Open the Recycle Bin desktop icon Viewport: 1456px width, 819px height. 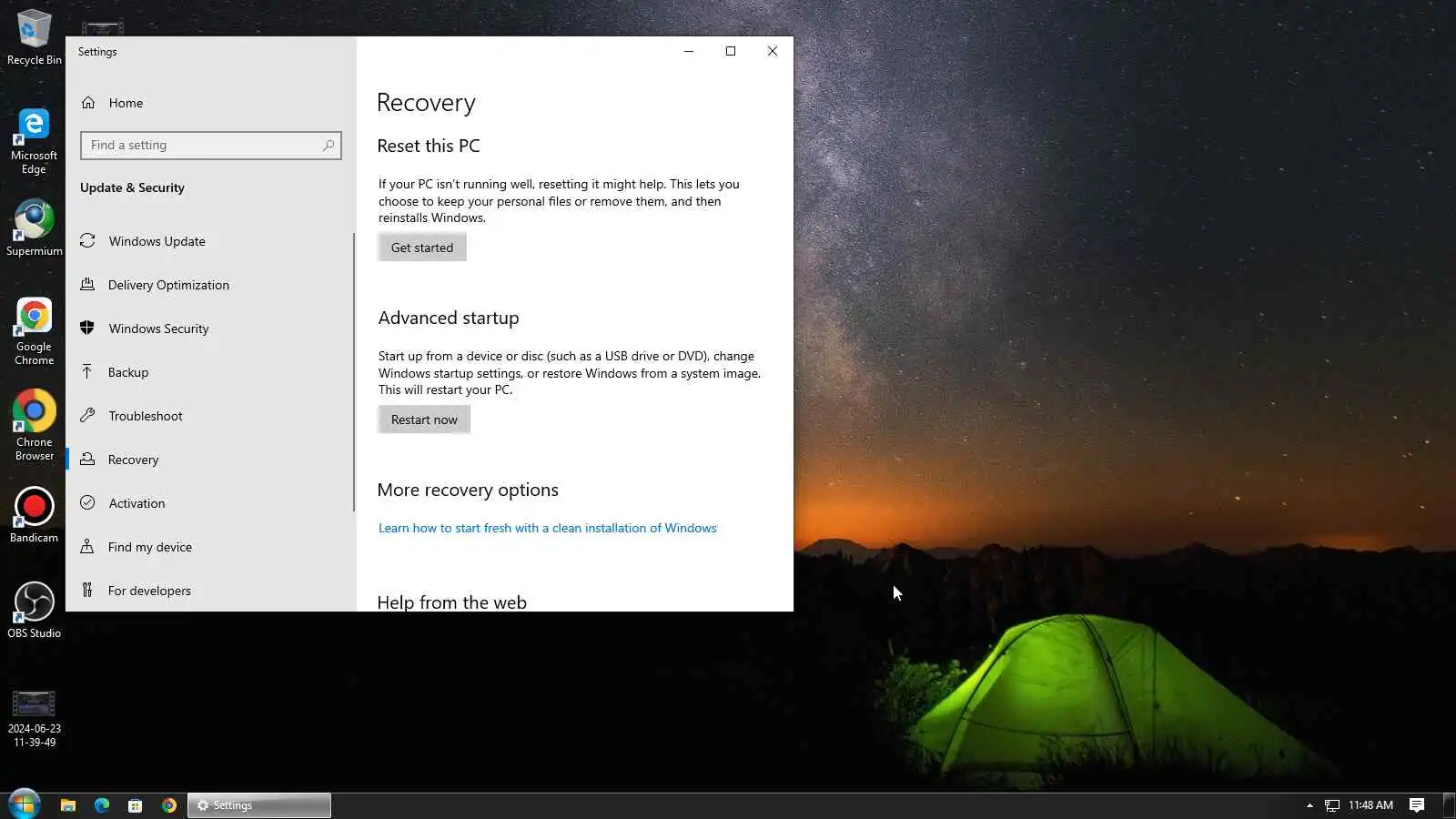34,36
